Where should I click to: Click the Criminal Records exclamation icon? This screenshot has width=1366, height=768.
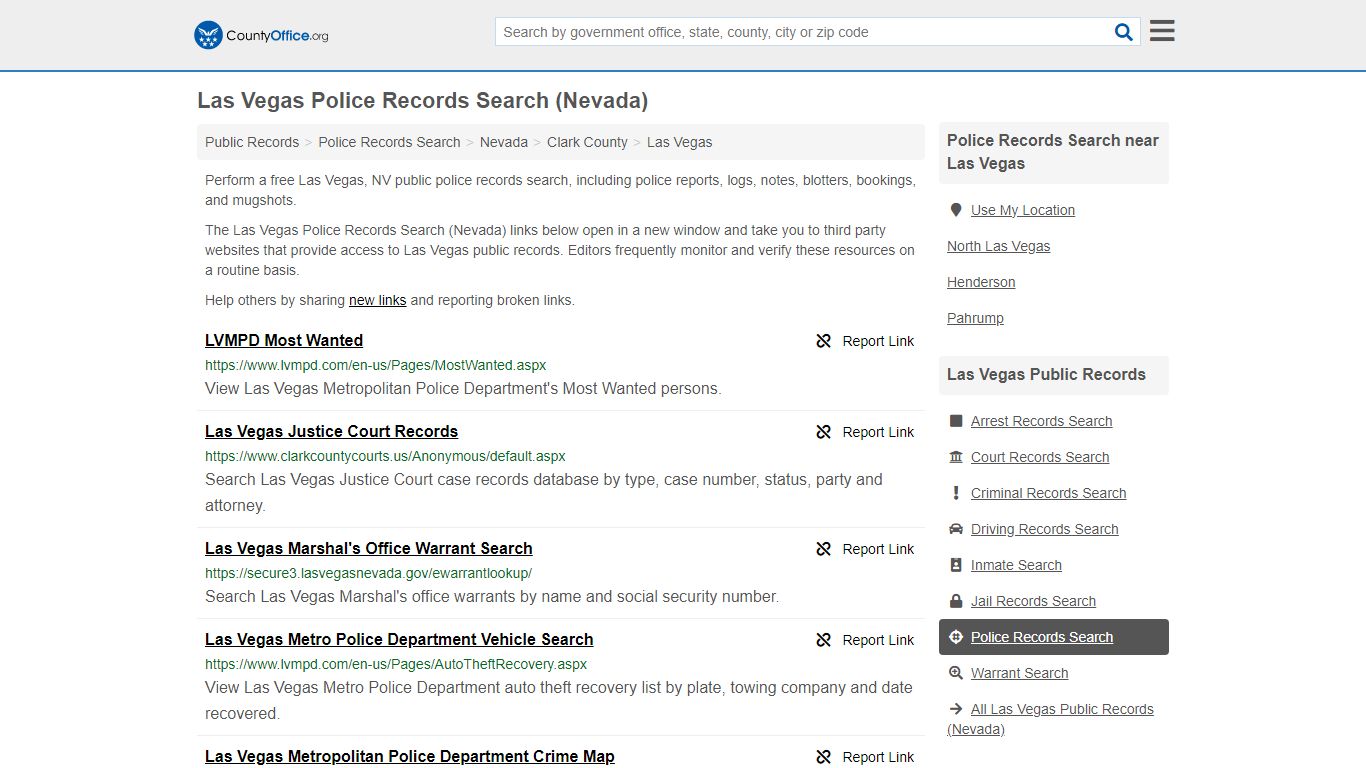[x=956, y=493]
